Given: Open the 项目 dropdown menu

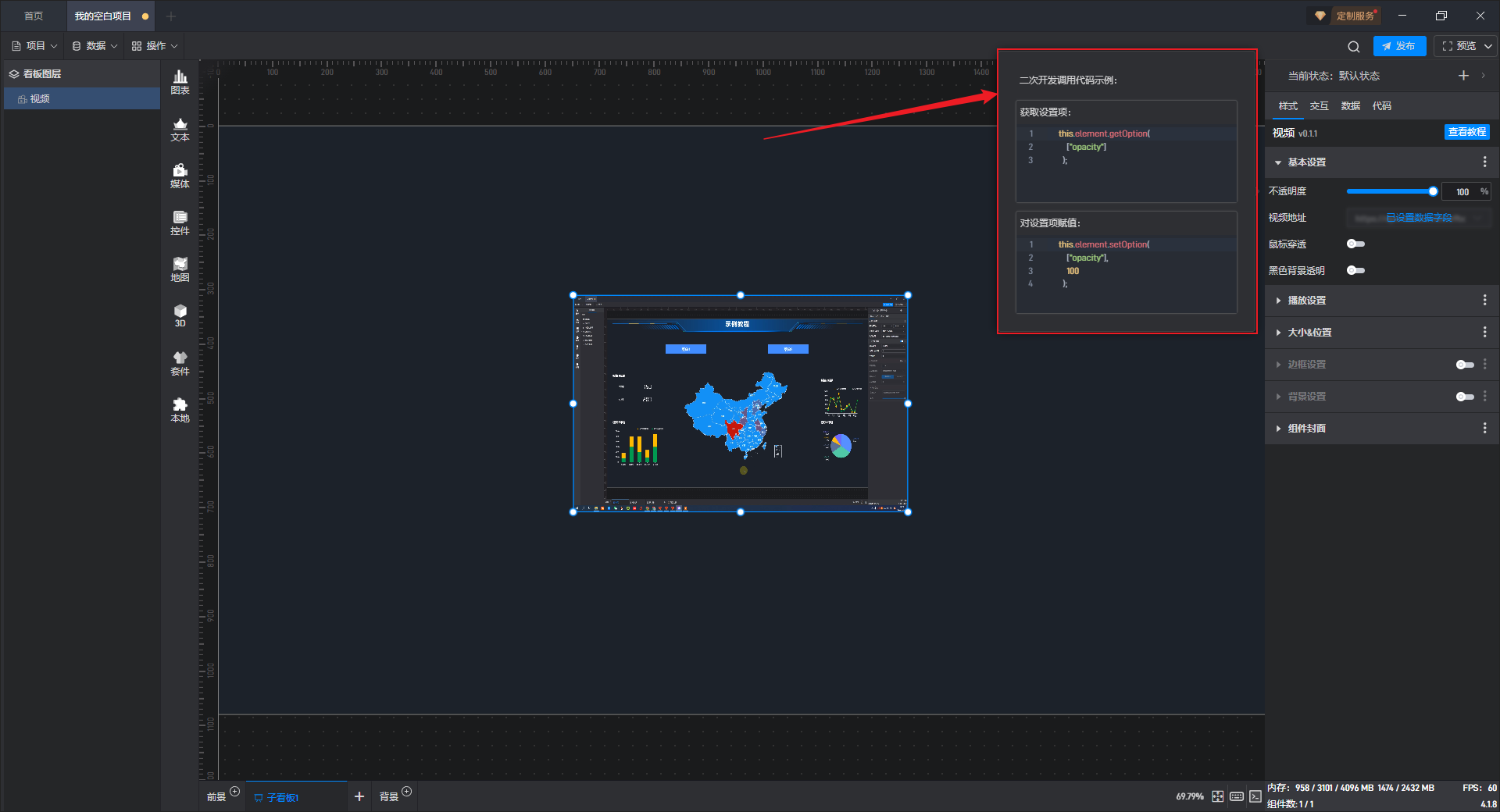Looking at the screenshot, I should tap(35, 46).
